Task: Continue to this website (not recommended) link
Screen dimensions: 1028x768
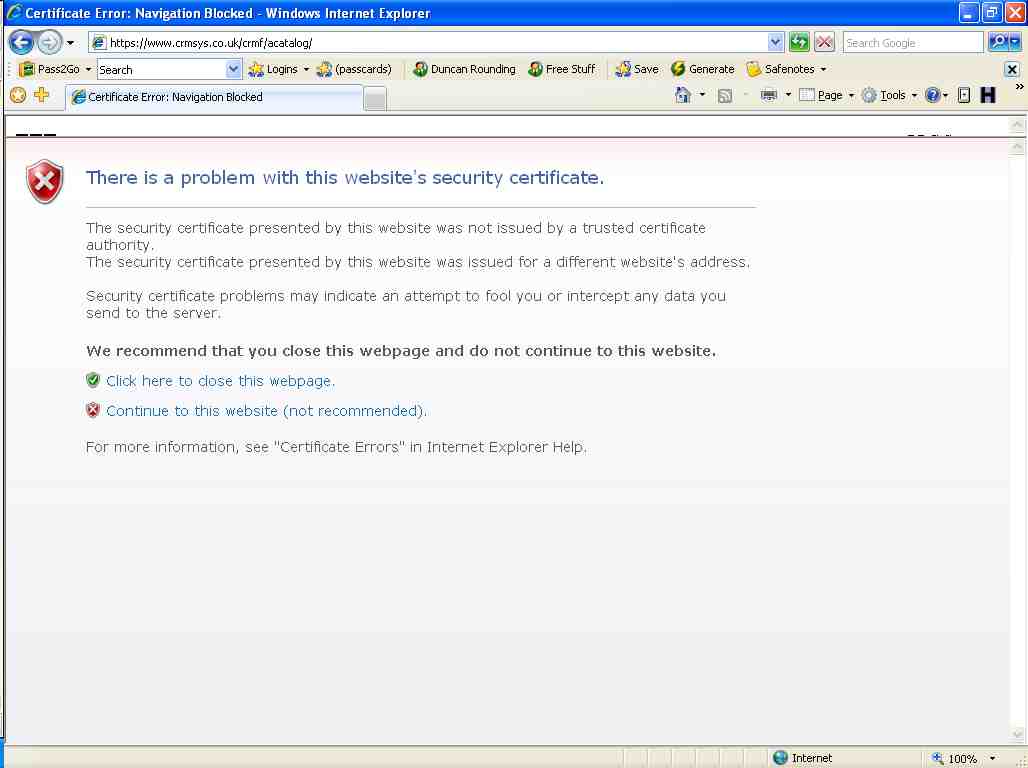Action: point(266,411)
